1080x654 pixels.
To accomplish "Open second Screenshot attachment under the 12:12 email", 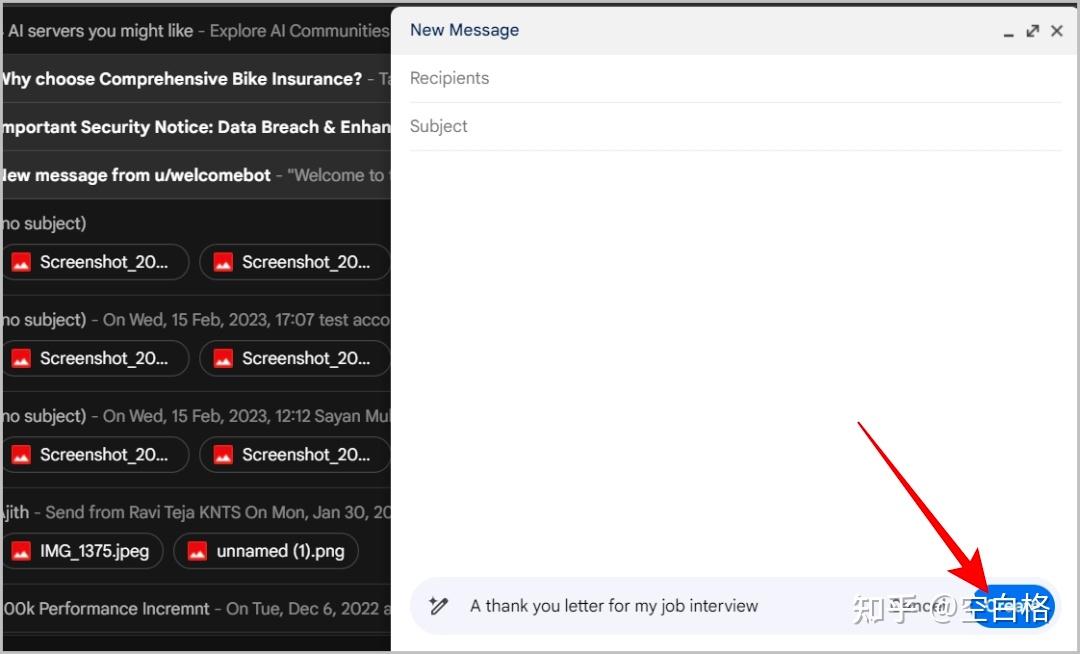I will coord(295,454).
